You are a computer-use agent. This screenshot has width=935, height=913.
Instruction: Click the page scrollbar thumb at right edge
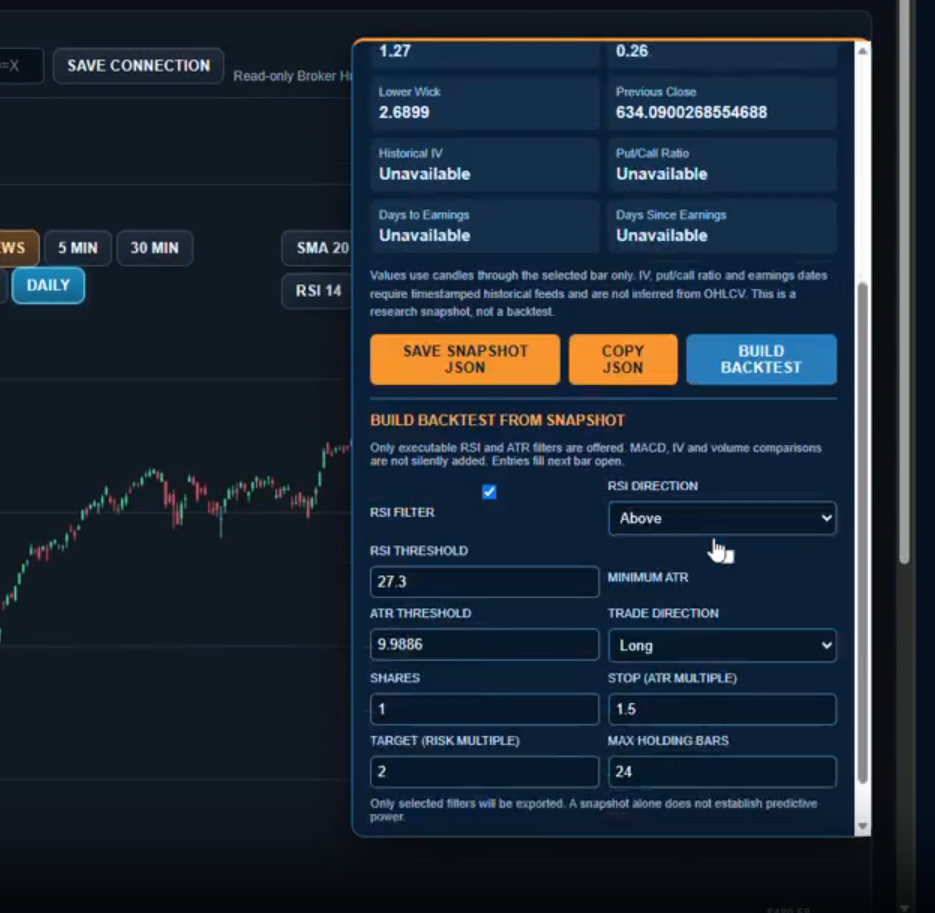coord(904,280)
